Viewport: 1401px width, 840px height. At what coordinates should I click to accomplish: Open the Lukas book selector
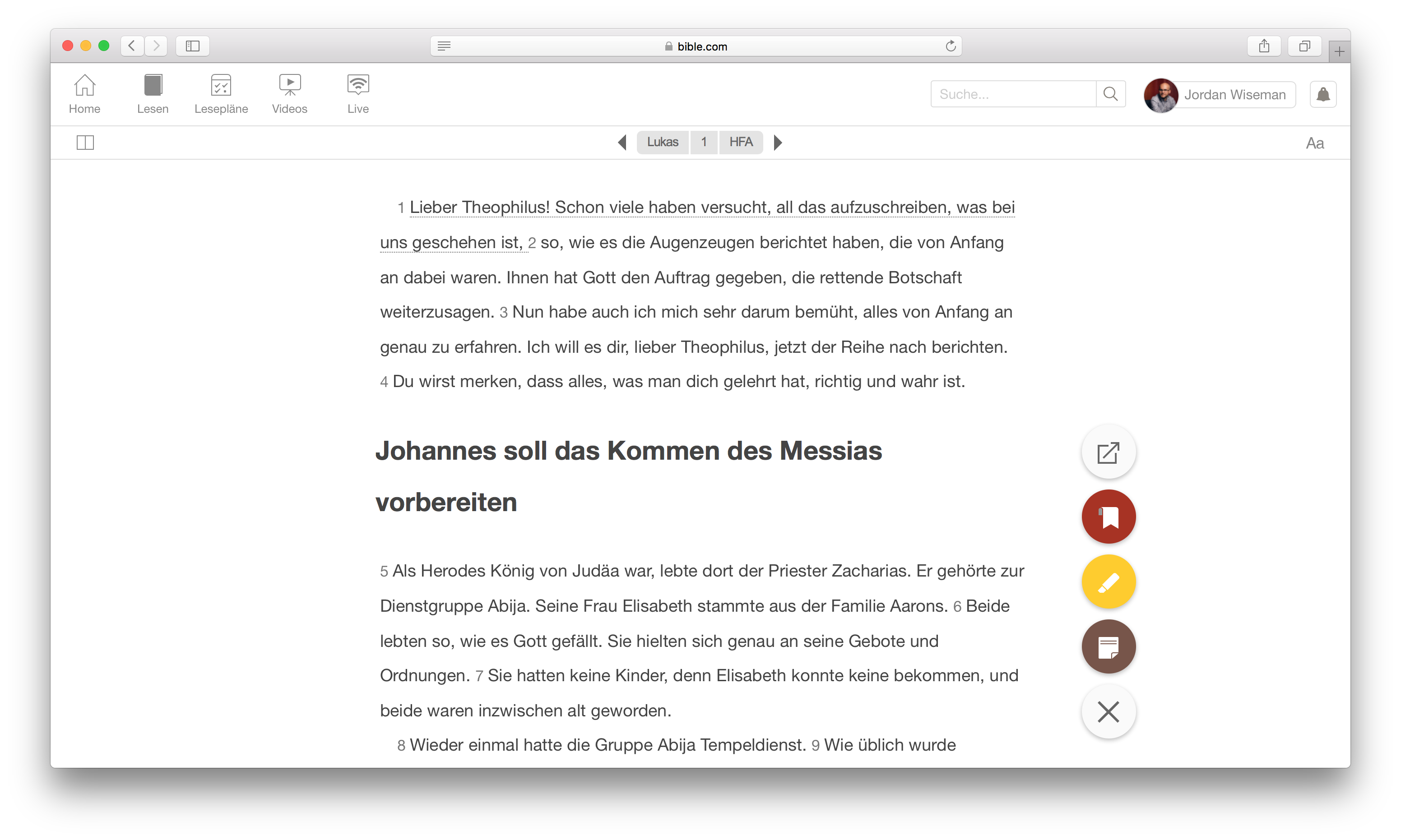click(662, 142)
